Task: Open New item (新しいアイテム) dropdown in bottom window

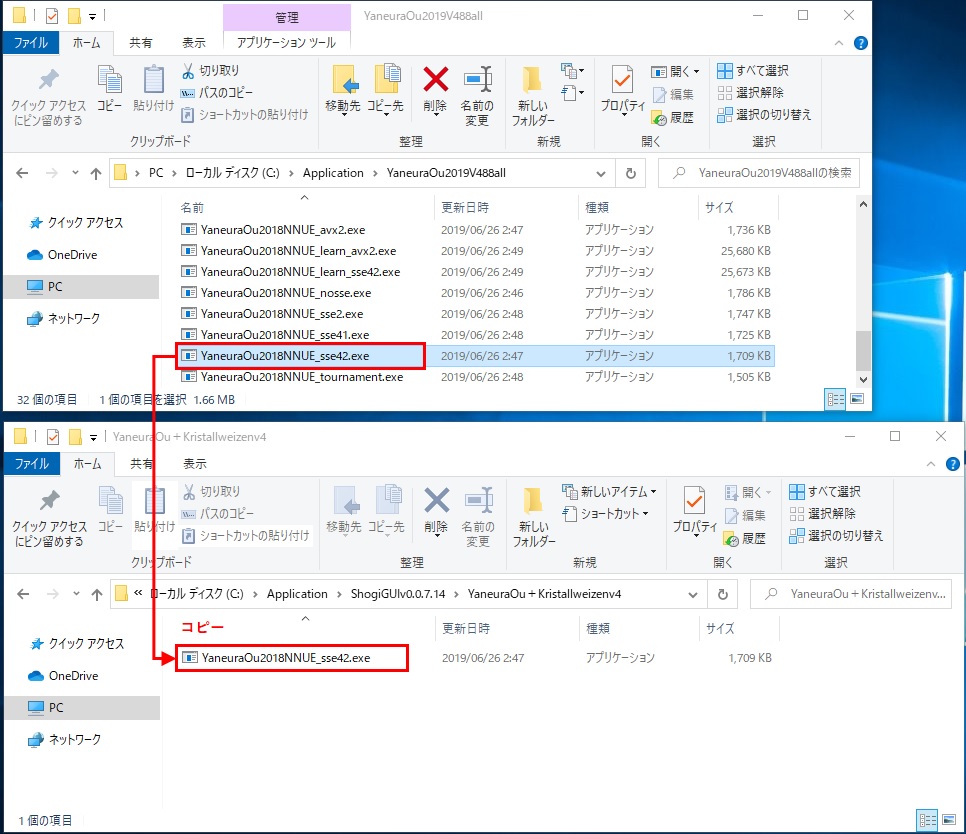Action: click(x=609, y=492)
